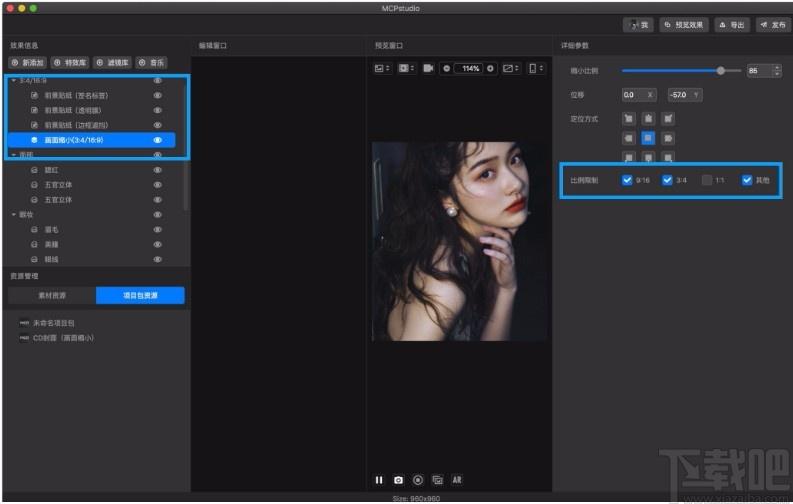Open the 音乐 music library

[151, 62]
